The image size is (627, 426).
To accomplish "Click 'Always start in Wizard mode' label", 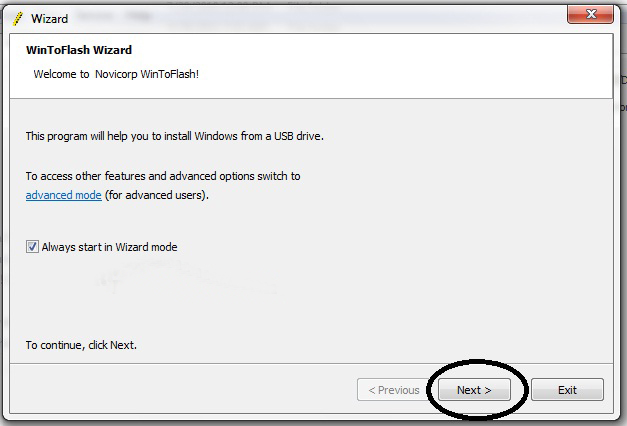I will (110, 247).
